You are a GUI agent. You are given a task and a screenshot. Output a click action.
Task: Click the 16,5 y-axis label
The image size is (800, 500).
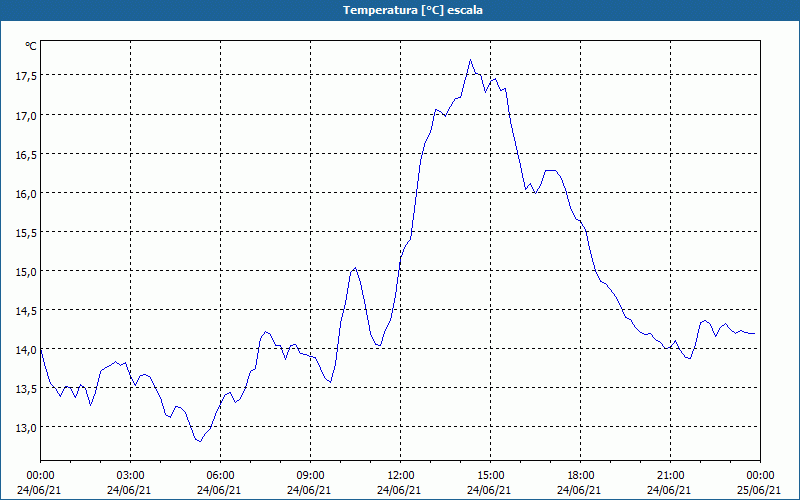coord(26,155)
